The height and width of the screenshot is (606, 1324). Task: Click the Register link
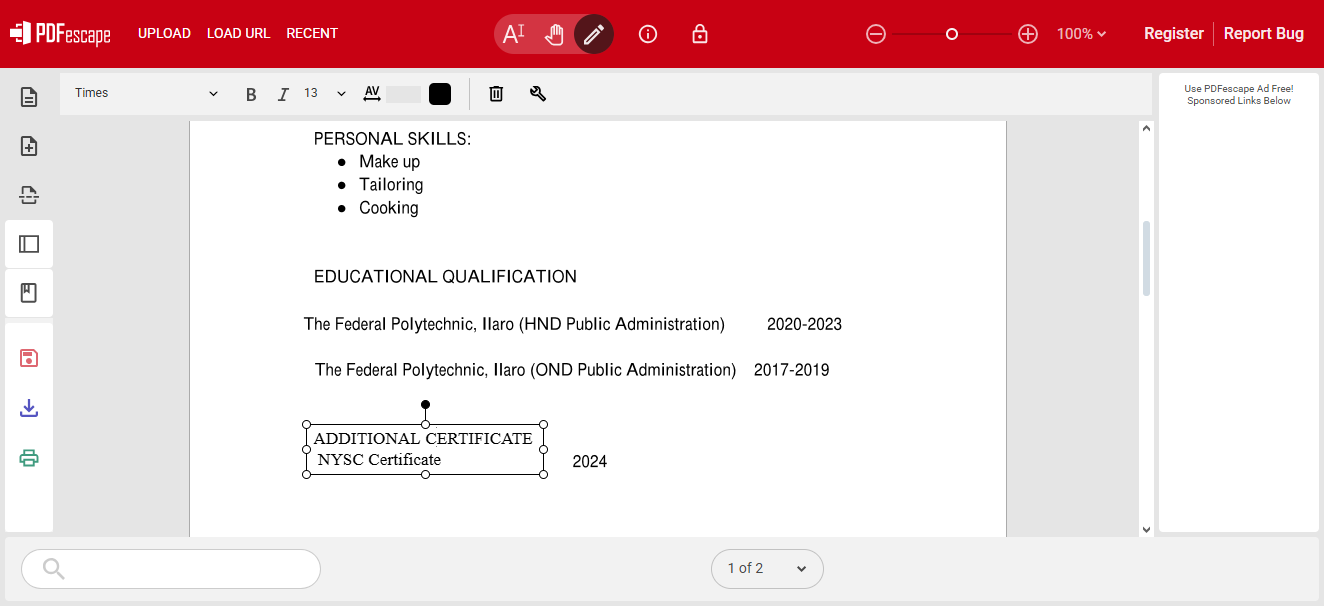(1173, 34)
